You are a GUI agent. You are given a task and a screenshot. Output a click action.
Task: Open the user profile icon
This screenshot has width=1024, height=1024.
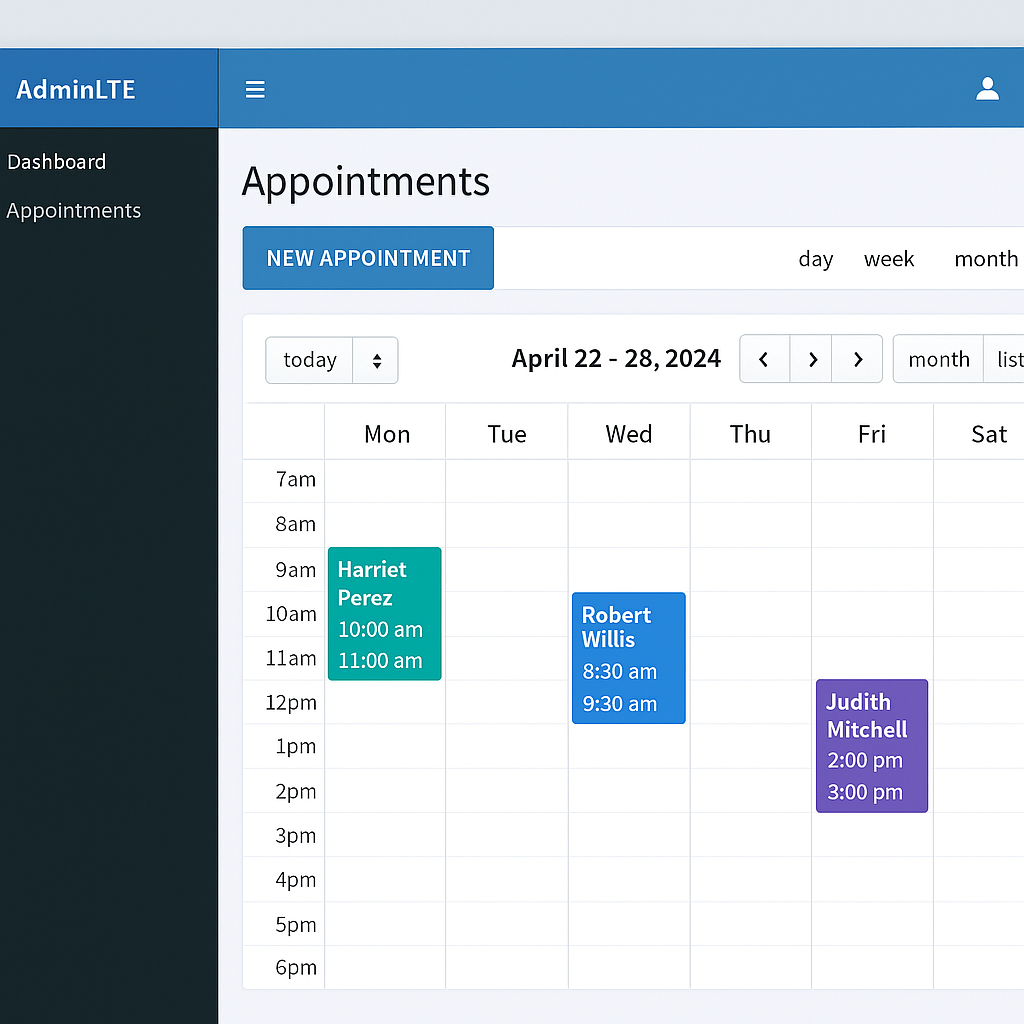pyautogui.click(x=987, y=89)
